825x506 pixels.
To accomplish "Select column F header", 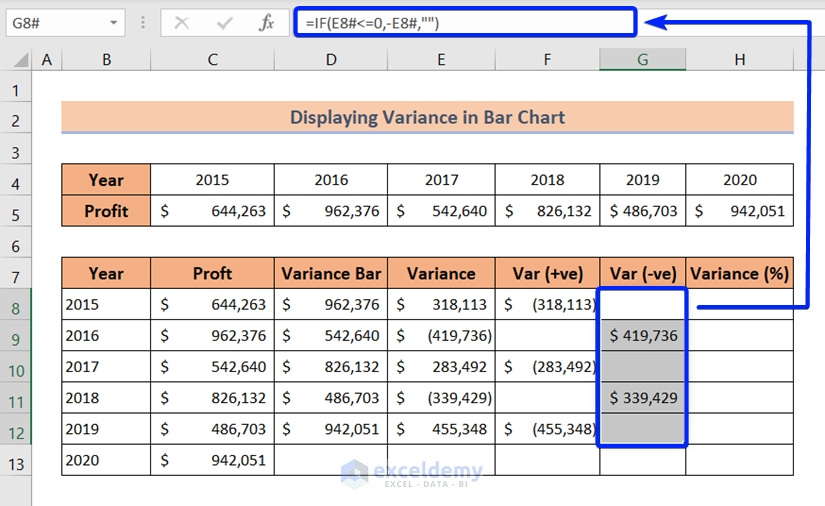I will pos(547,60).
